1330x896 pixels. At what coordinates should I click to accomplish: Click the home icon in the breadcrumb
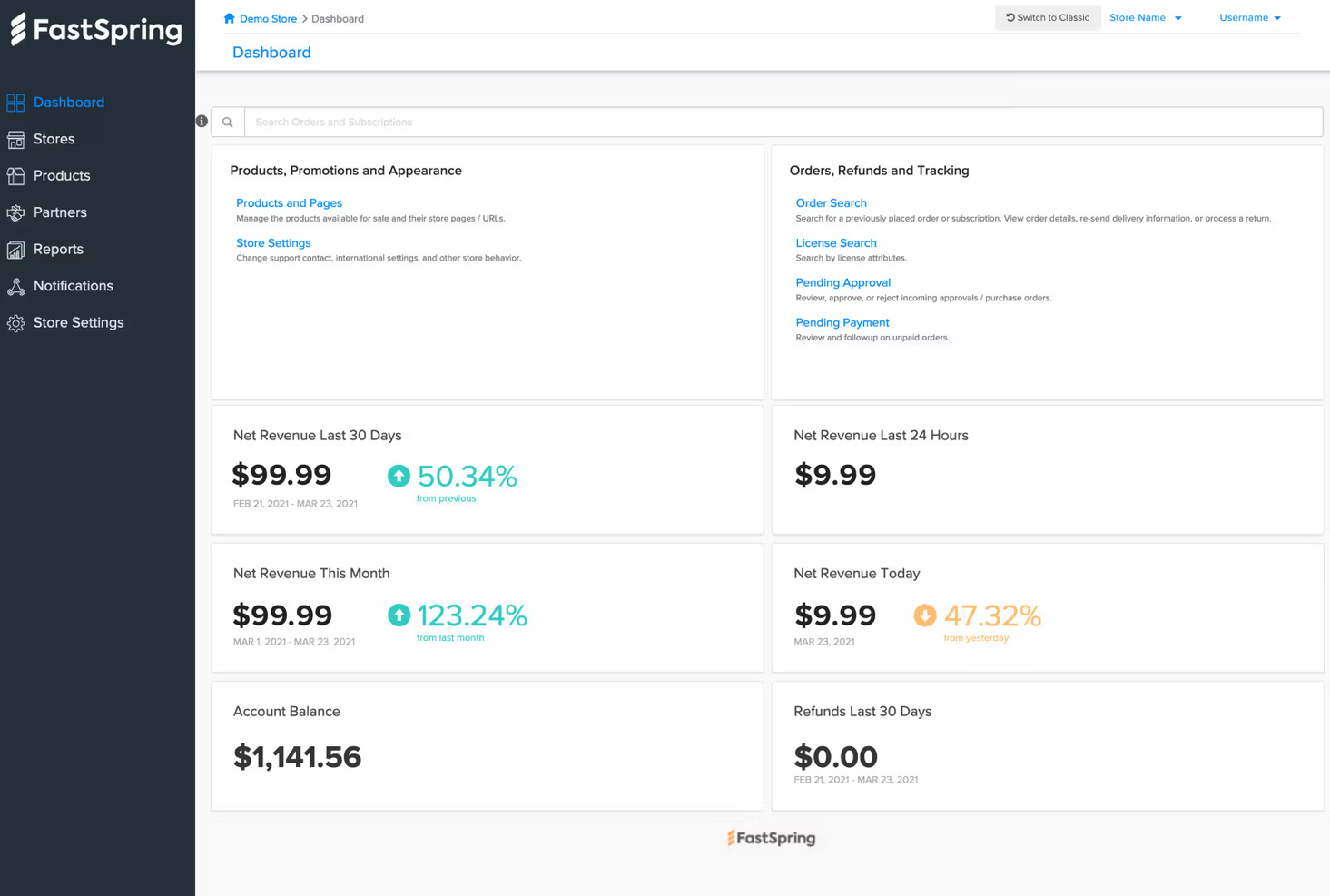(228, 17)
